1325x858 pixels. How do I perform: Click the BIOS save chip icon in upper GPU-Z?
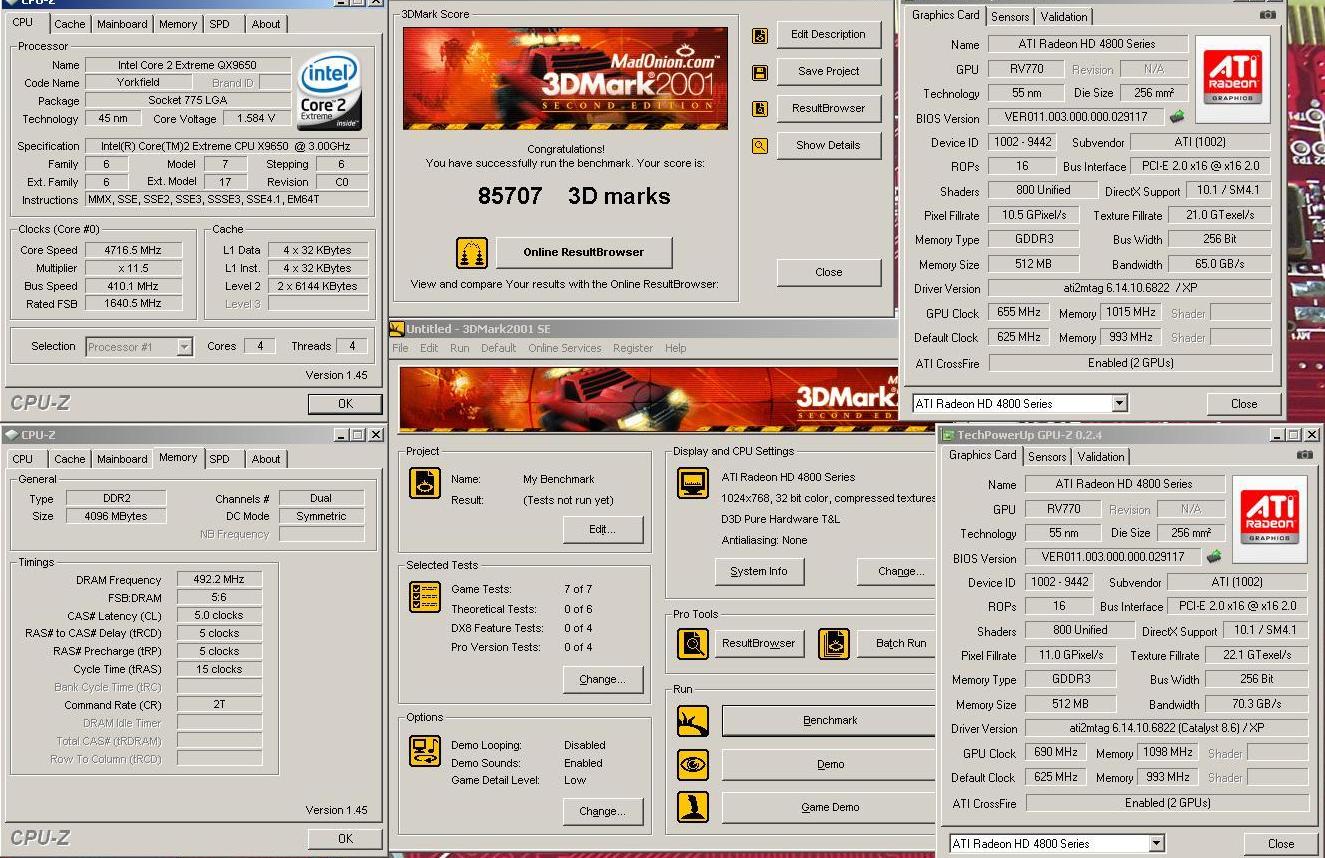click(x=1178, y=117)
